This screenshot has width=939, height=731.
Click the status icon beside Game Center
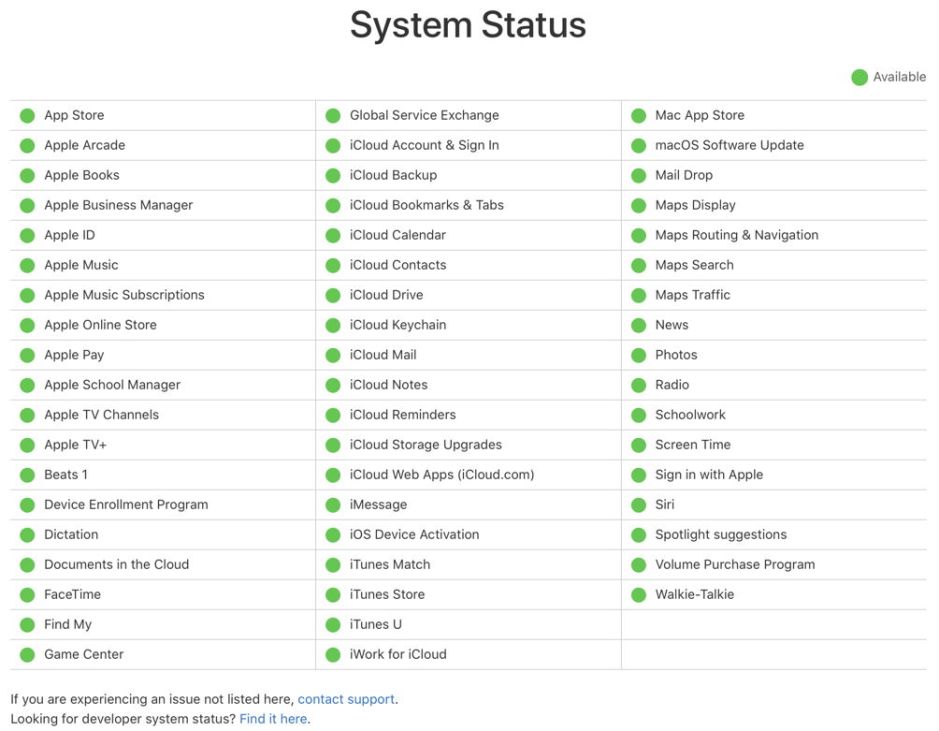click(27, 655)
